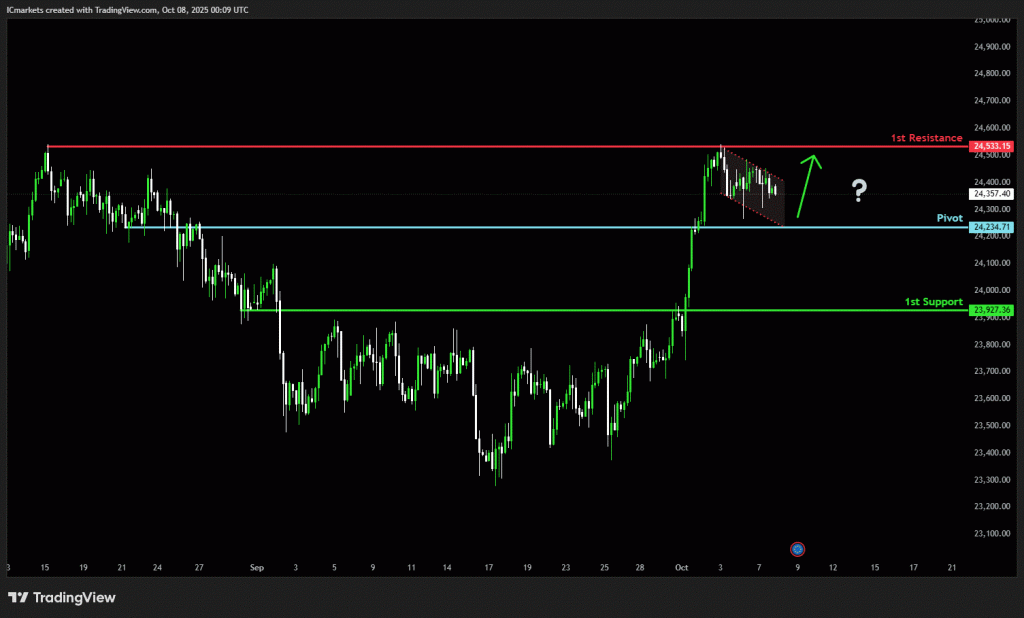This screenshot has height=618, width=1024.
Task: Select the Pivot text label
Action: [x=949, y=217]
